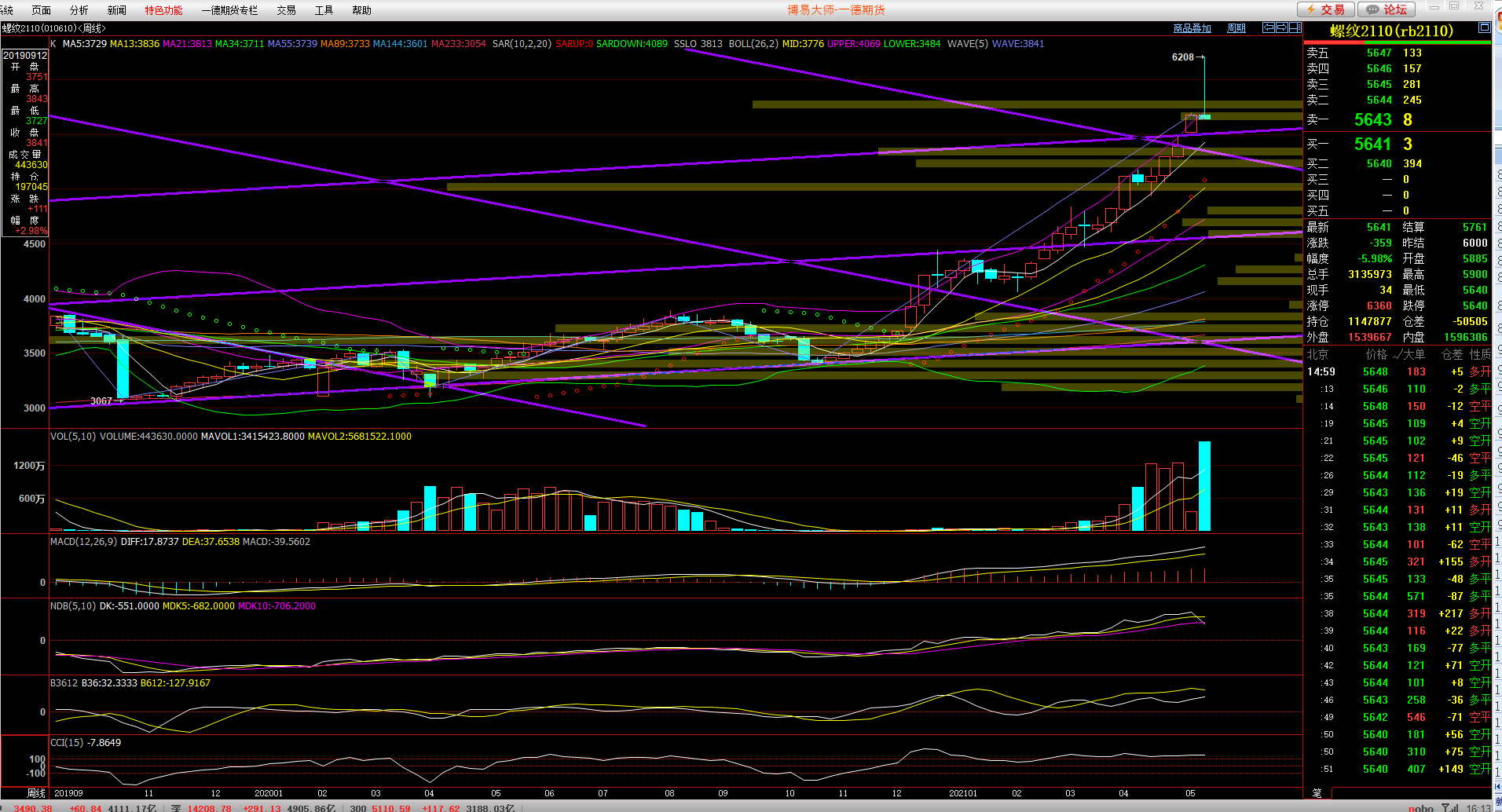Open the 周期 period dropdown
This screenshot has height=812, width=1502.
[x=1236, y=28]
